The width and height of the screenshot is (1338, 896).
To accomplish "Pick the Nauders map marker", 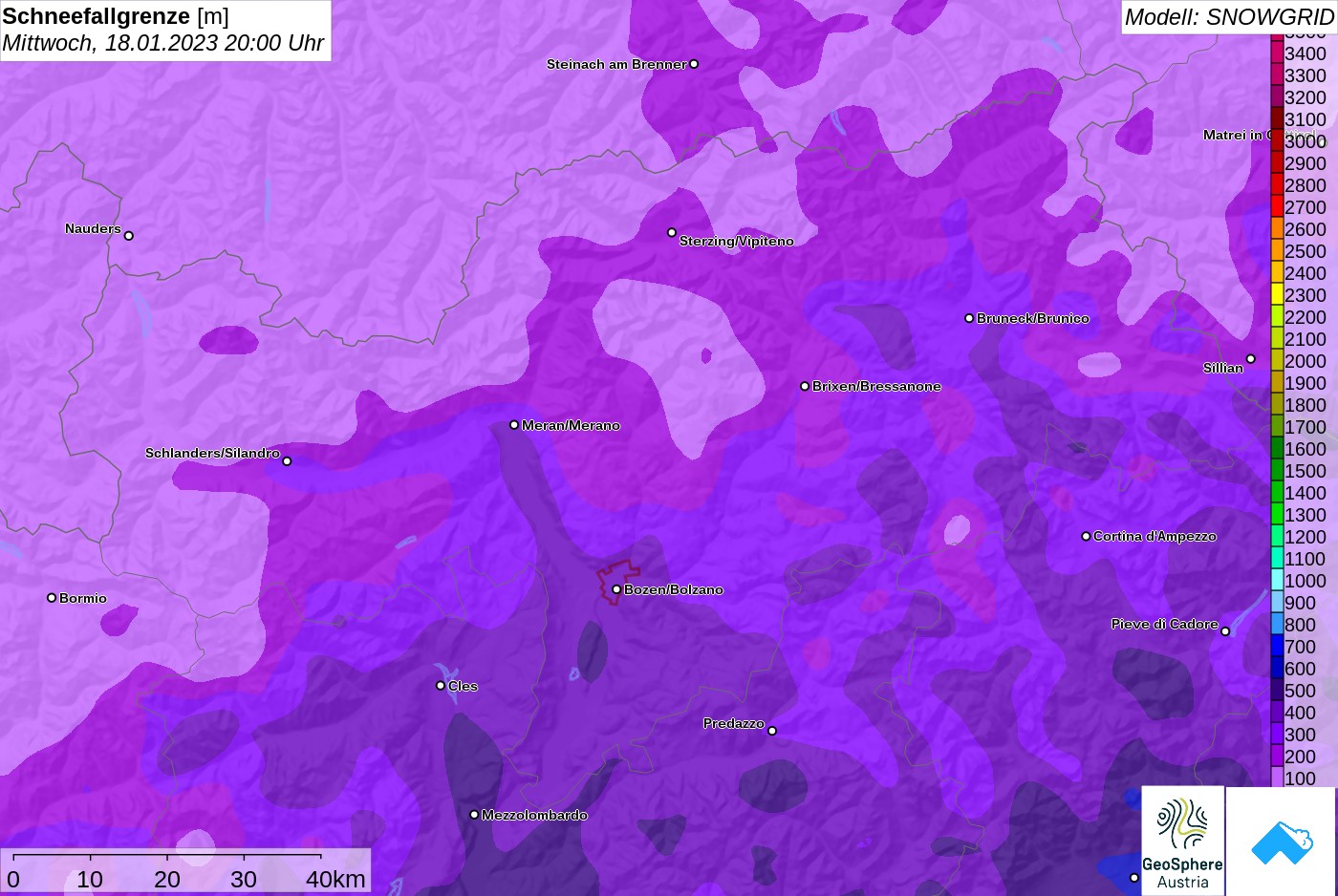I will [129, 236].
